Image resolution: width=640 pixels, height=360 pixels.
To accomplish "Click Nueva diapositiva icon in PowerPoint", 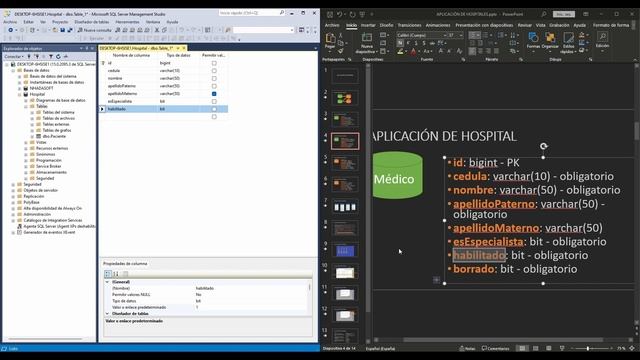I will 367,38.
